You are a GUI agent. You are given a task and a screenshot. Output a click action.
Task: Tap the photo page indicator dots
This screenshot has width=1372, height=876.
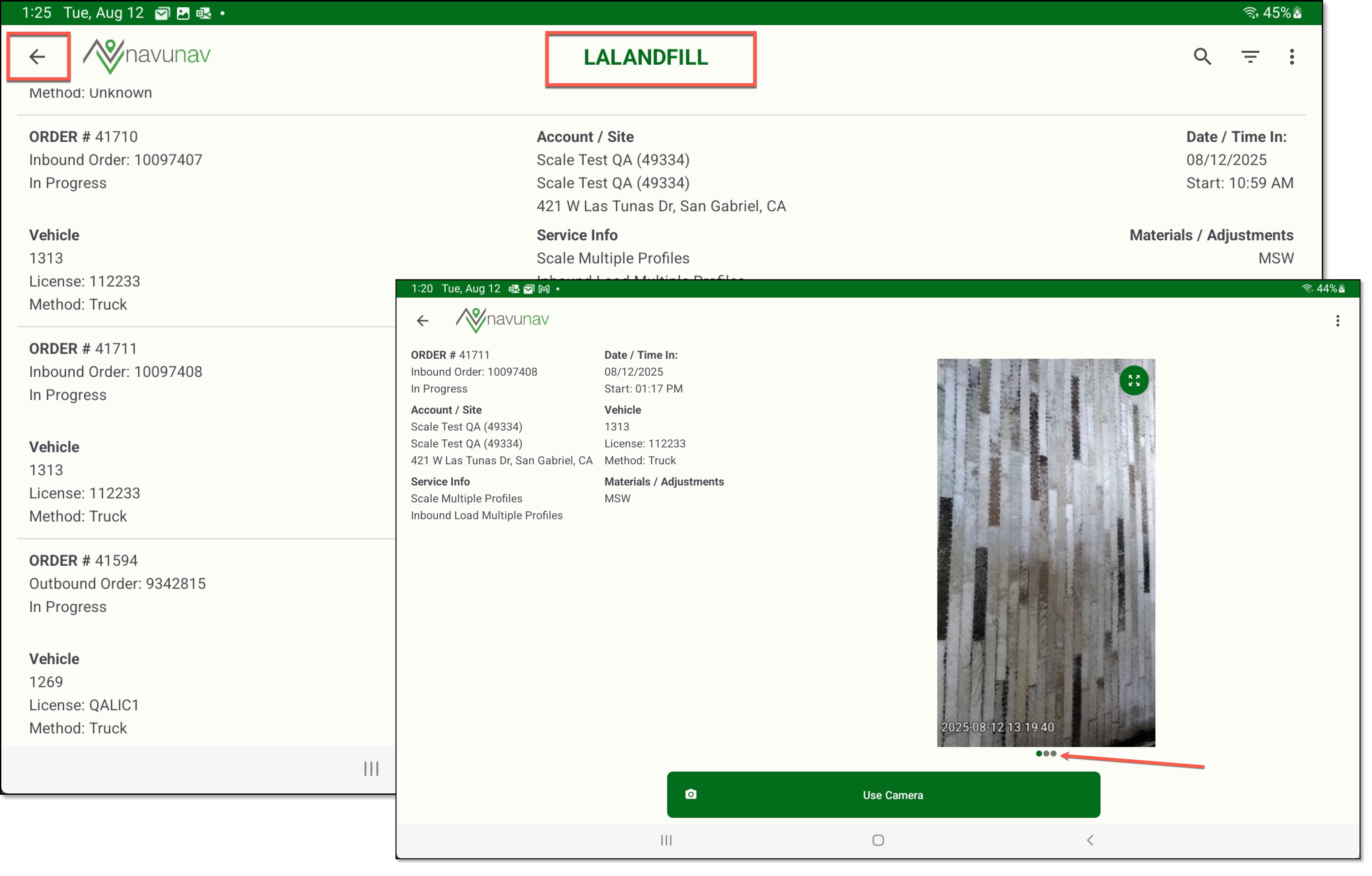(1046, 754)
